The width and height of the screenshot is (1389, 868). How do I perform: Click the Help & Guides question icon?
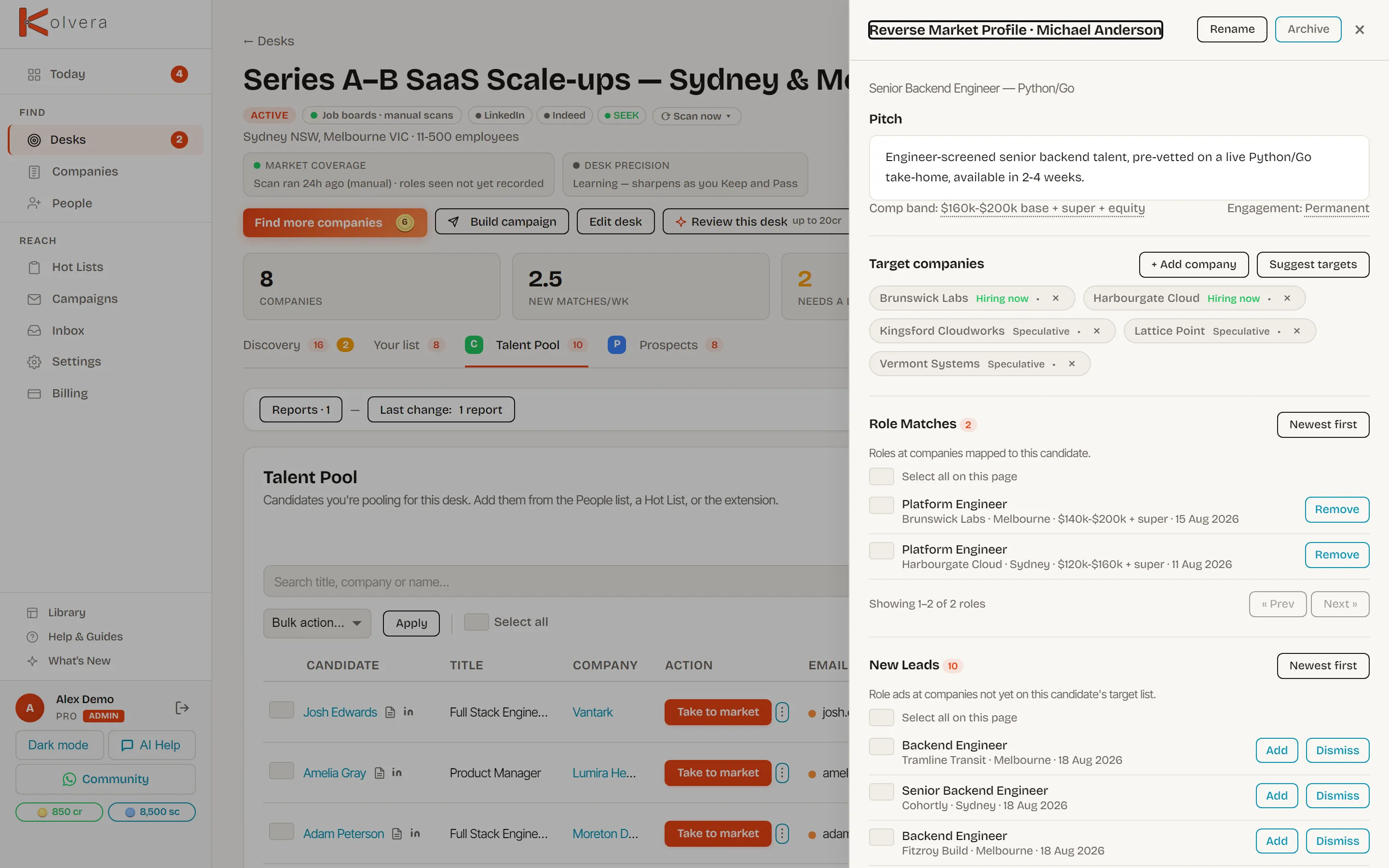(x=32, y=637)
